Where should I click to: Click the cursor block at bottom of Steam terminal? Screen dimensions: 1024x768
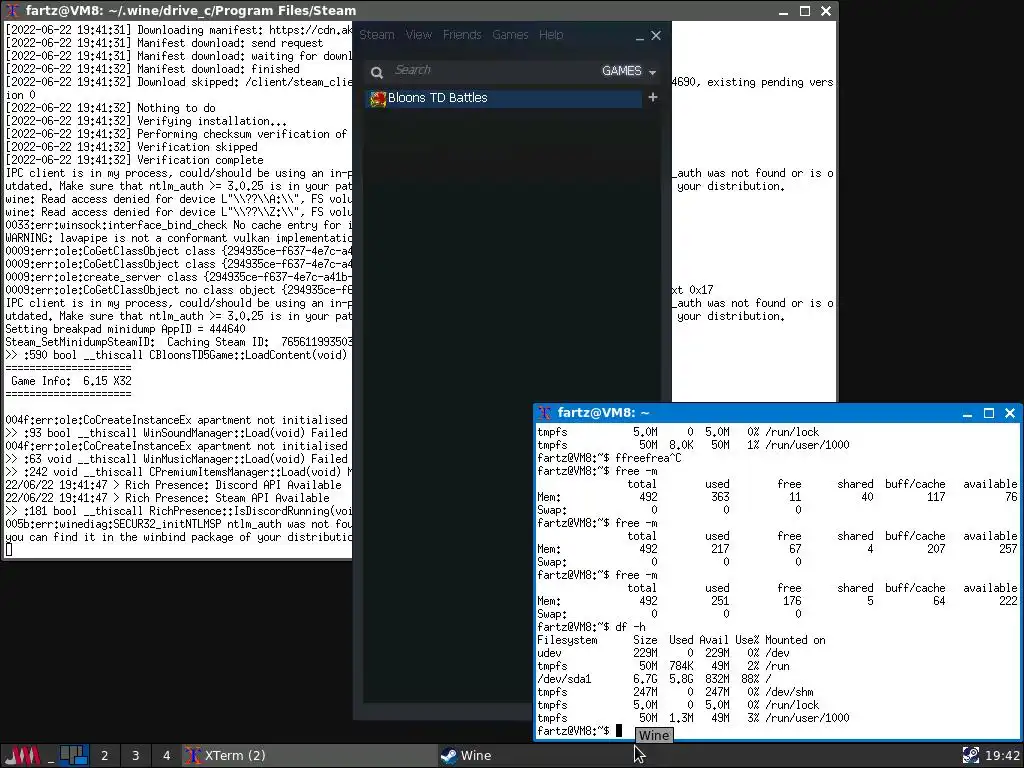[x=8, y=550]
